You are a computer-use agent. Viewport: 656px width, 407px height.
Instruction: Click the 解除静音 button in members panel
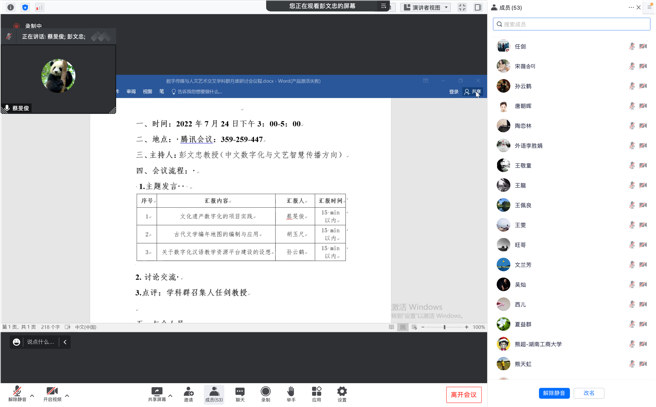pyautogui.click(x=554, y=393)
